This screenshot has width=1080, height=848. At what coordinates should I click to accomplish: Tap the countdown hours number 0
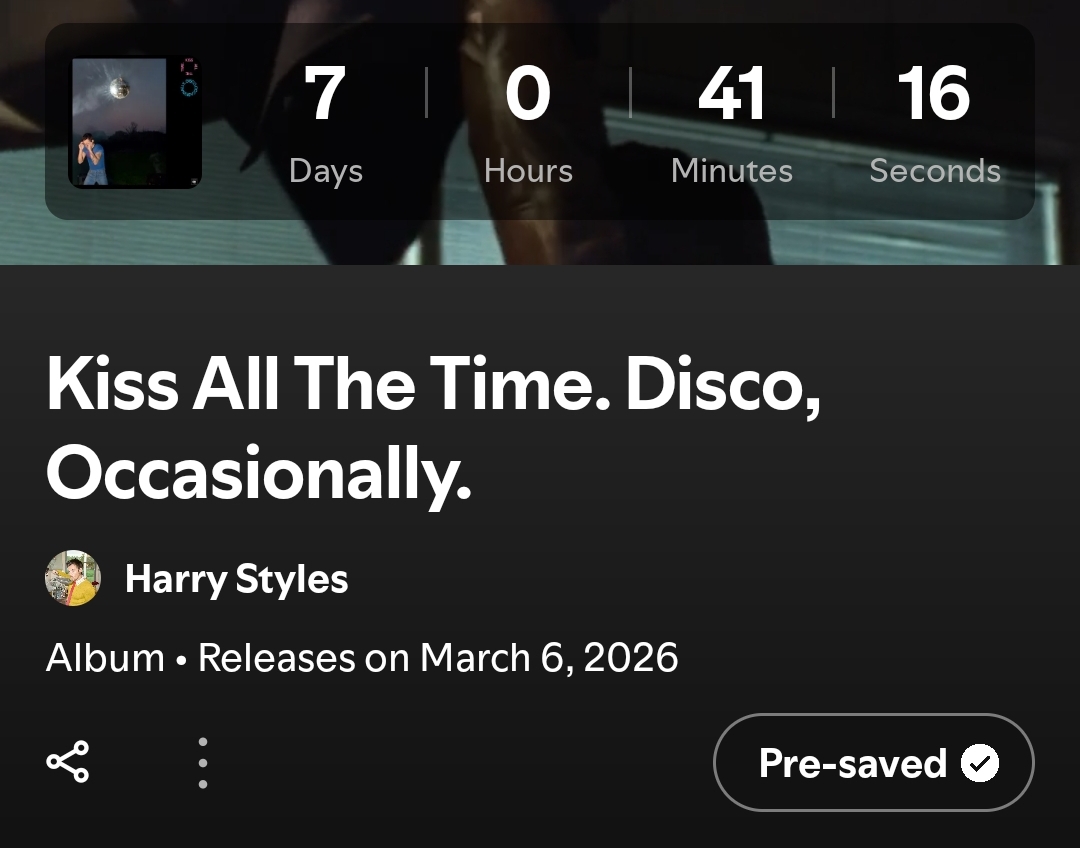click(528, 95)
